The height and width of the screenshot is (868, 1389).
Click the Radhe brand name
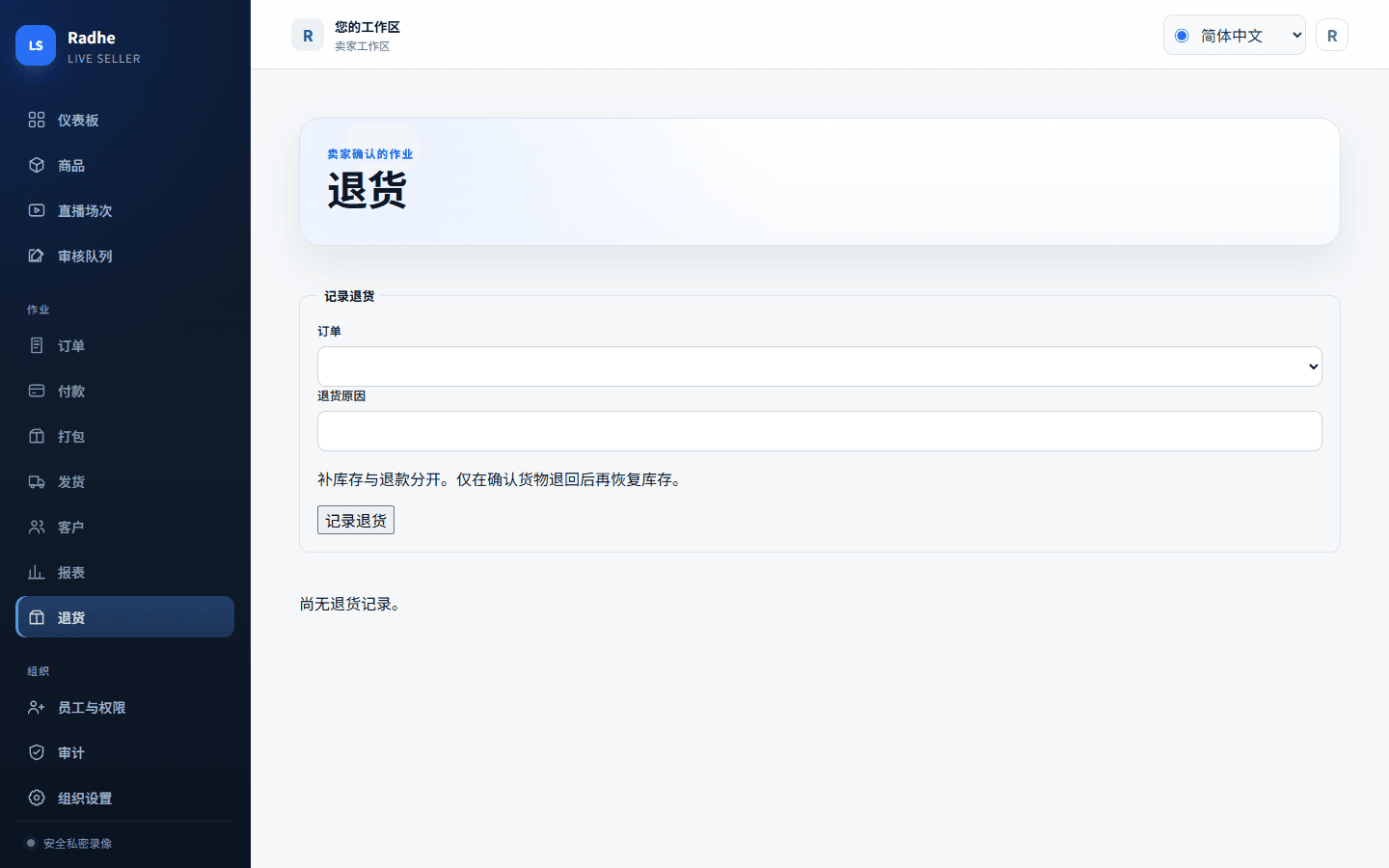(92, 38)
